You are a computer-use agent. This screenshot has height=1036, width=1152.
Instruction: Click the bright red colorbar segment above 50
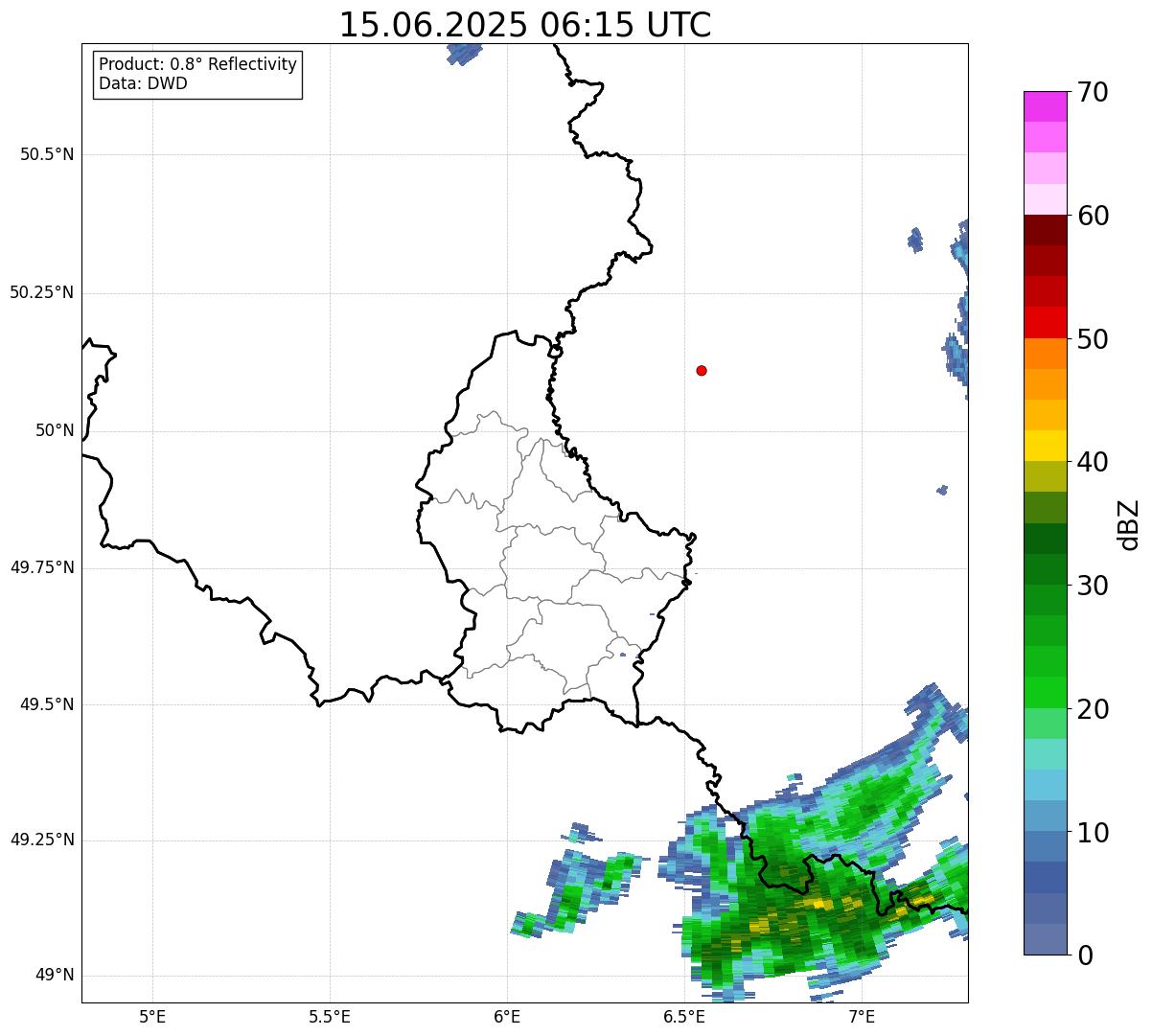tap(1046, 322)
